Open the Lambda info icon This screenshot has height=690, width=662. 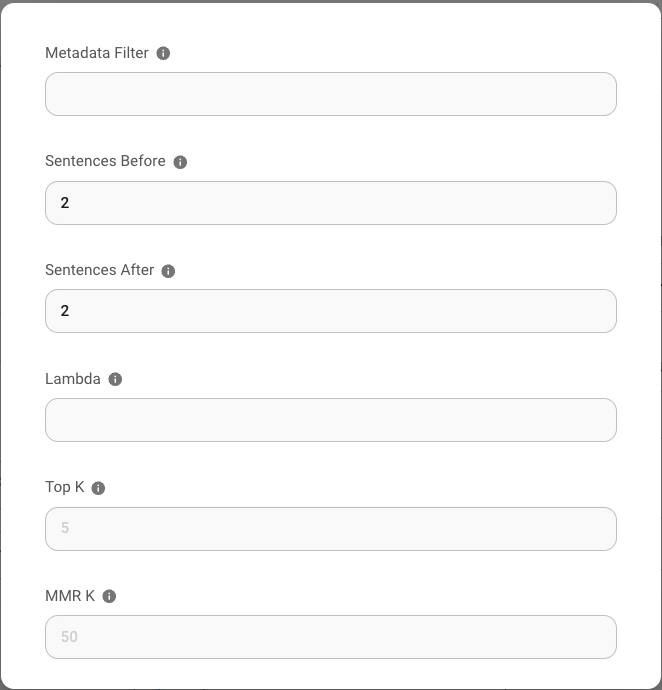coord(115,379)
